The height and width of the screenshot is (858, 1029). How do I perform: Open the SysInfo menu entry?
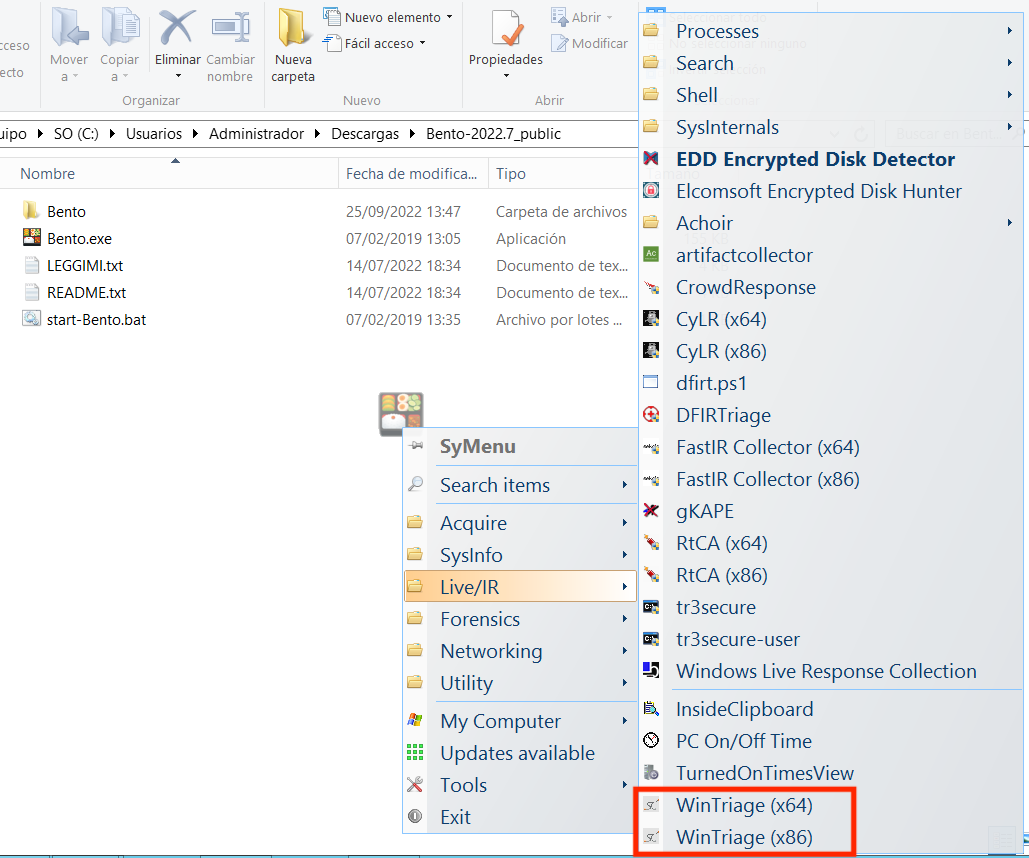tap(520, 555)
